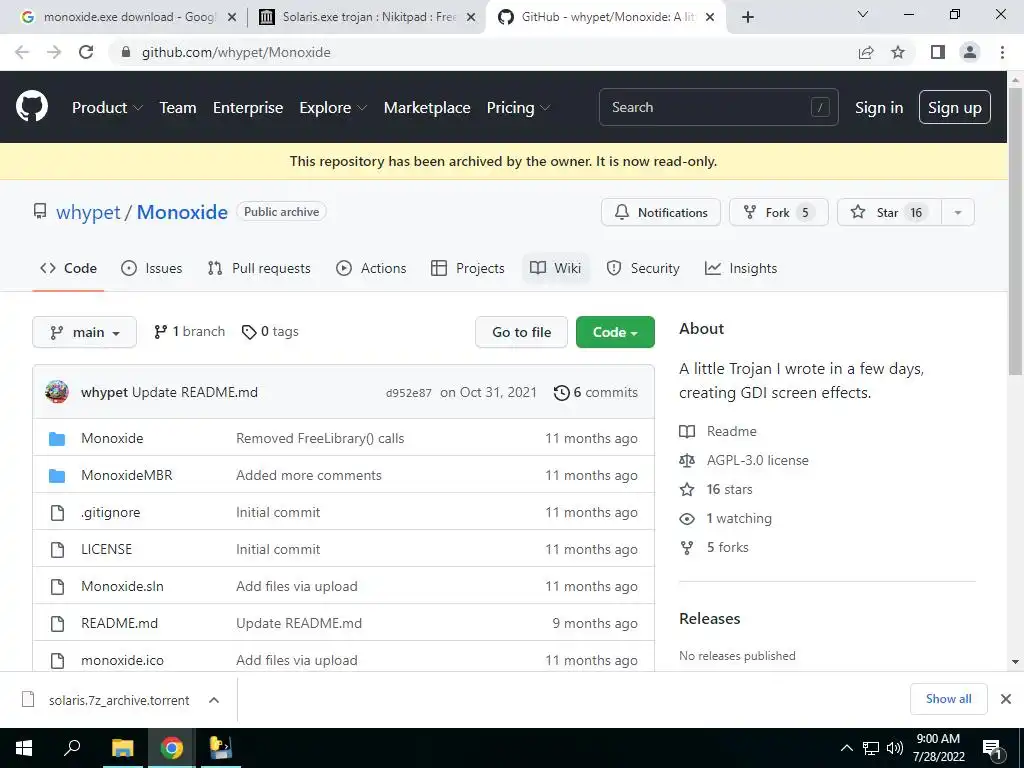This screenshot has width=1024, height=768.
Task: Click the Sign up button
Action: click(x=955, y=108)
